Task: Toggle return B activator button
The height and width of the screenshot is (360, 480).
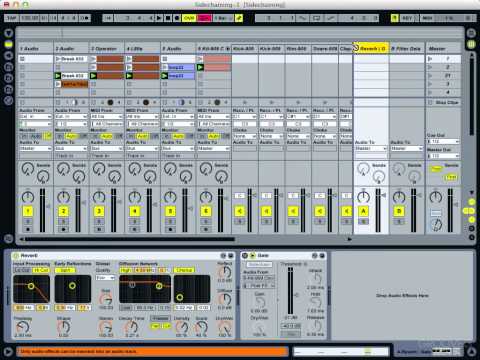Action: (399, 211)
